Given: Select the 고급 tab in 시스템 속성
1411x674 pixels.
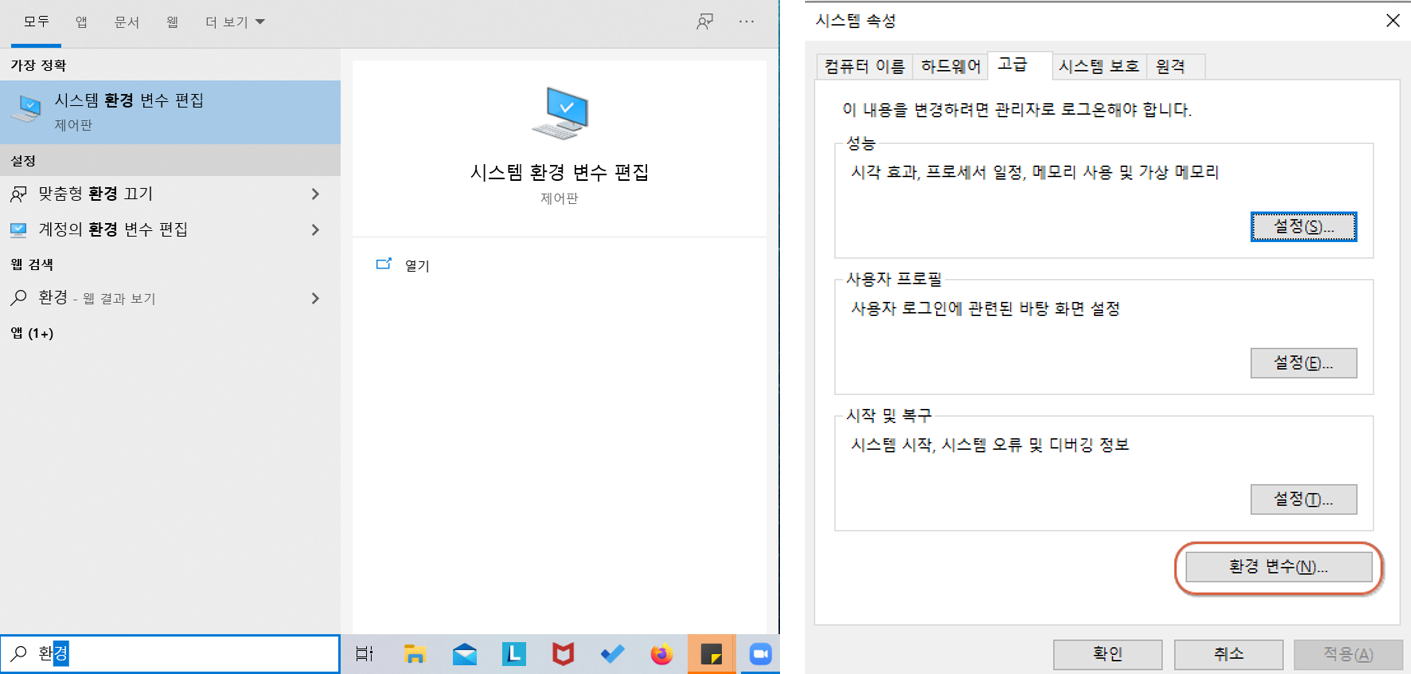Looking at the screenshot, I should click(x=1019, y=65).
